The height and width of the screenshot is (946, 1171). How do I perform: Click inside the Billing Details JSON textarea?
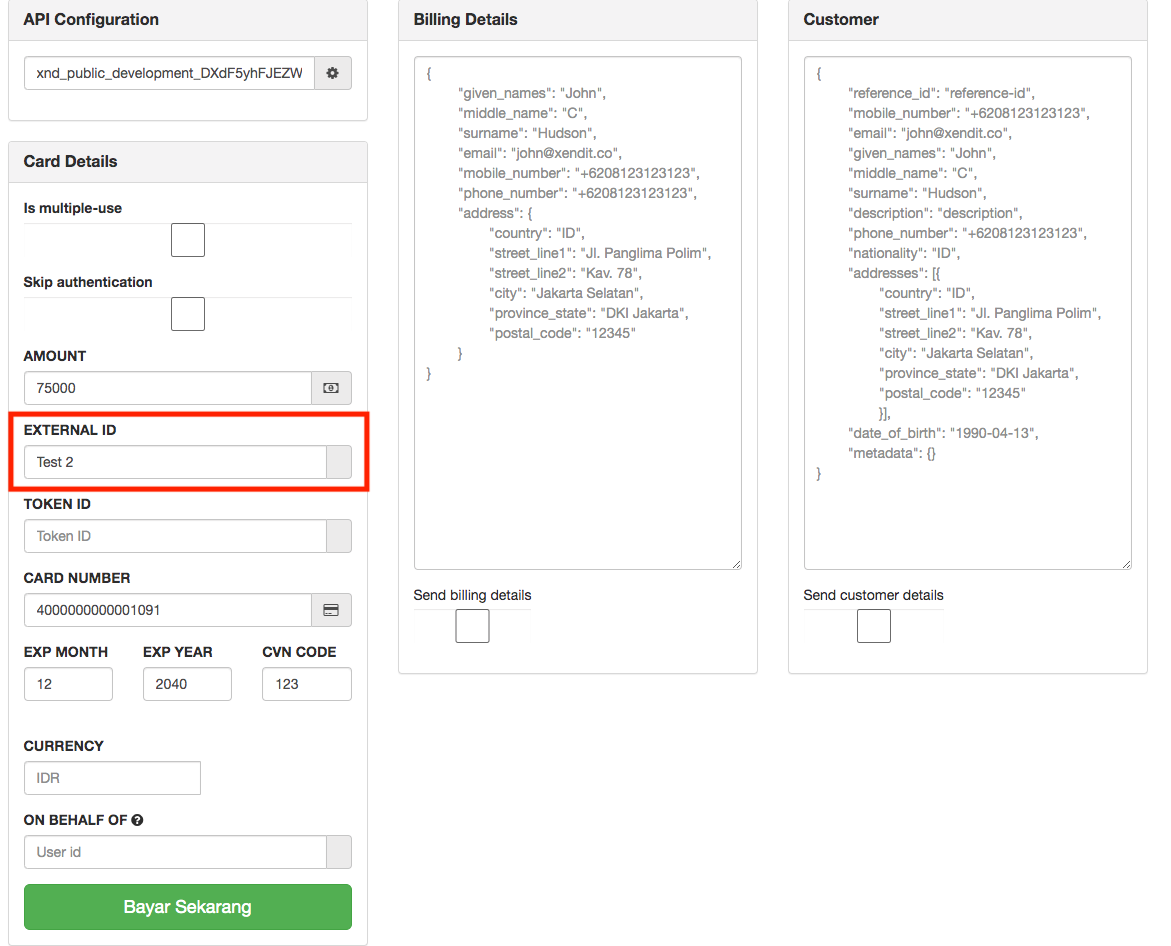[x=578, y=313]
